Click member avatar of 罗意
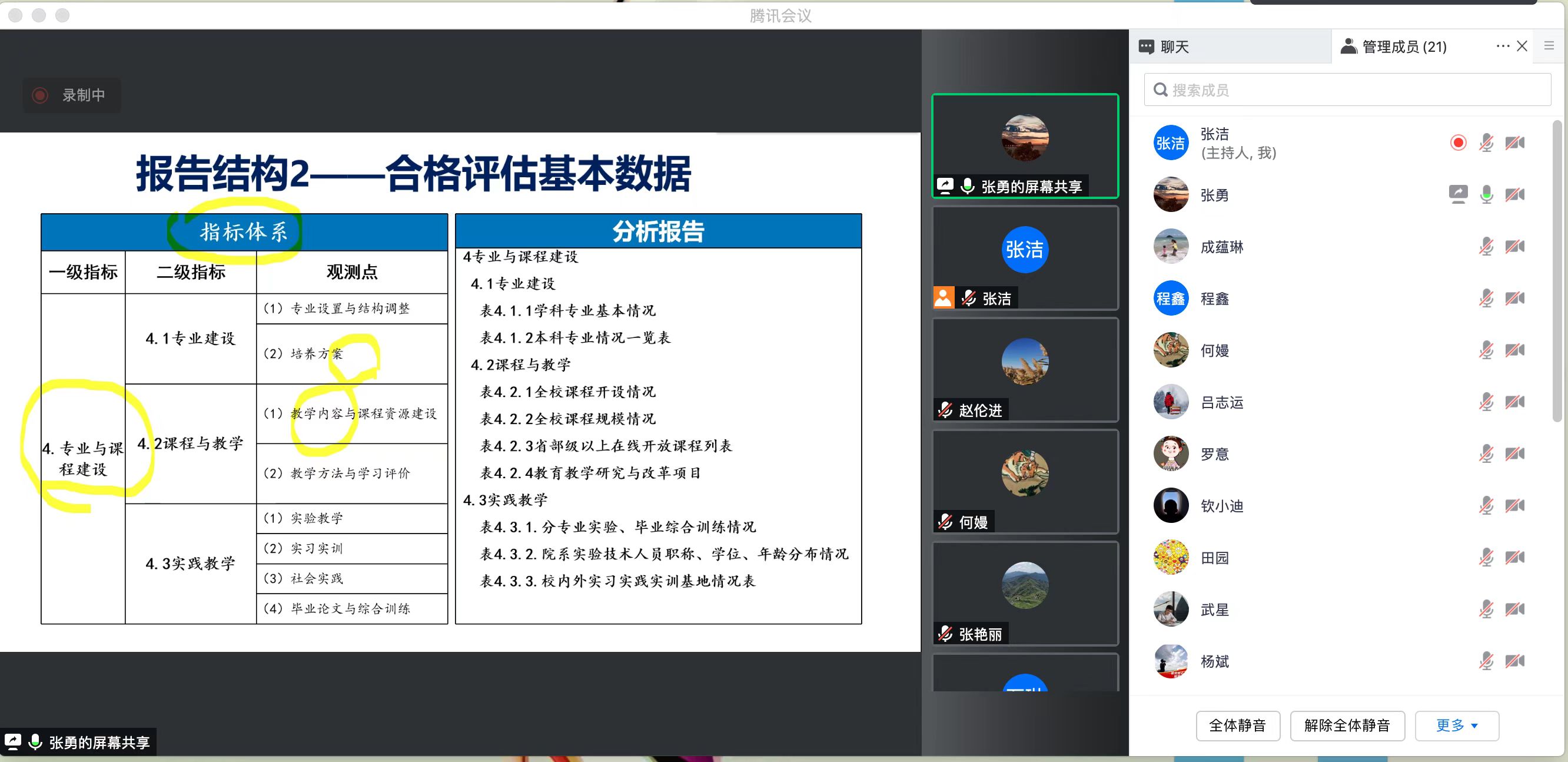This screenshot has height=762, width=1568. [1171, 454]
